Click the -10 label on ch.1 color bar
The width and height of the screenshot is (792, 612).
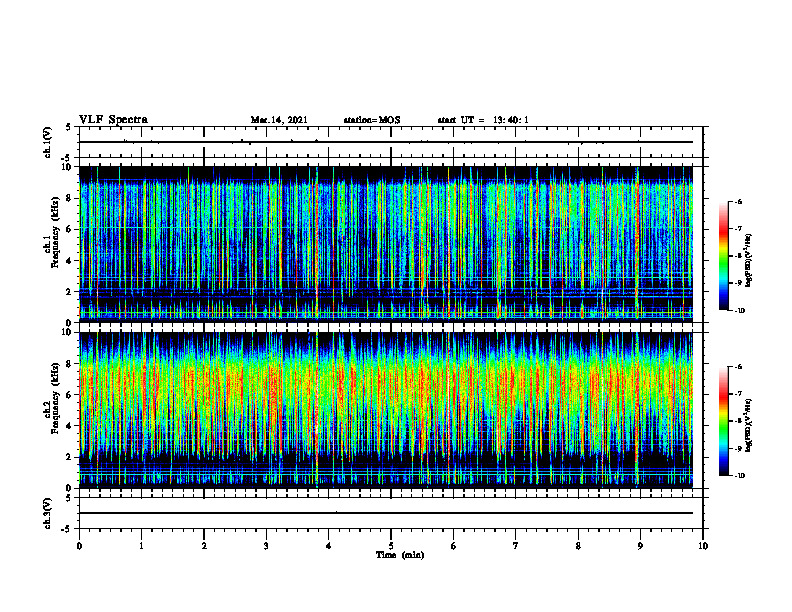point(739,311)
